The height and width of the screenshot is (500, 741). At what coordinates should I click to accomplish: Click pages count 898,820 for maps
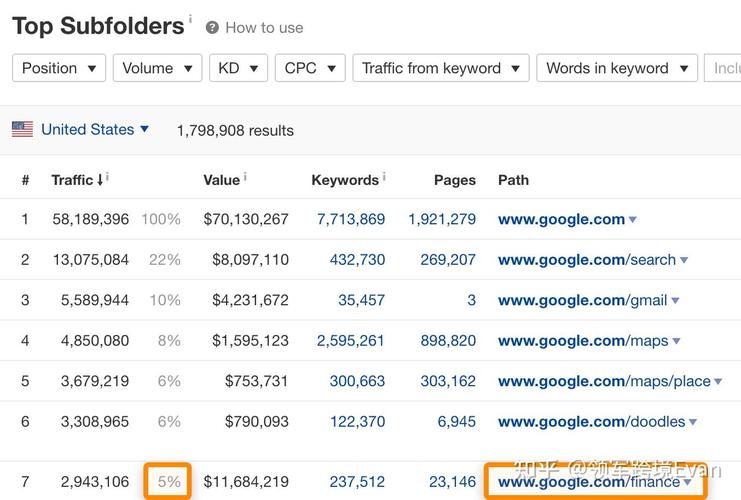442,341
